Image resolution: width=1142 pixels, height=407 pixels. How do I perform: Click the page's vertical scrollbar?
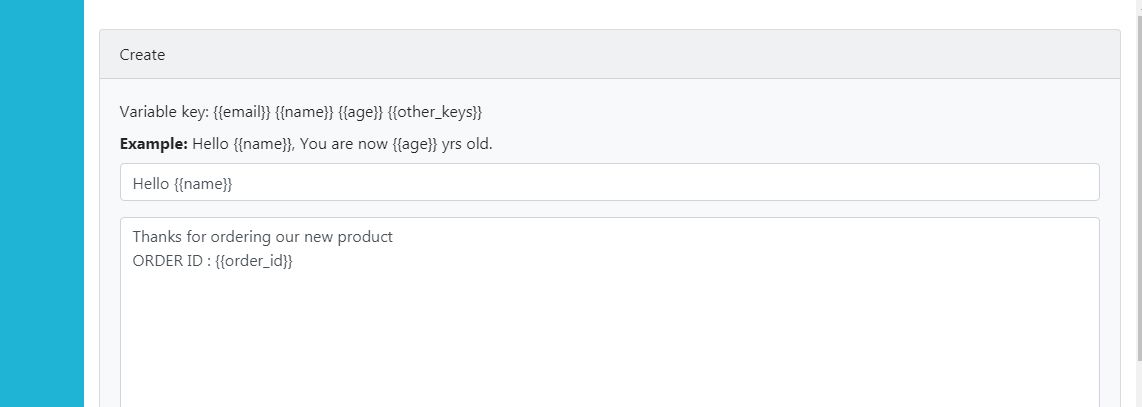coord(1136,200)
